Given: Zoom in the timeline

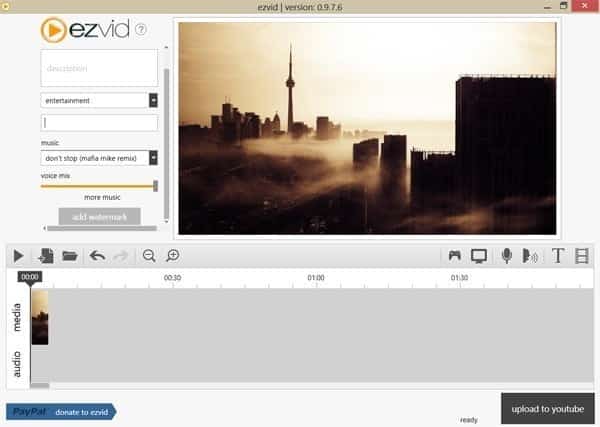Looking at the screenshot, I should (173, 256).
